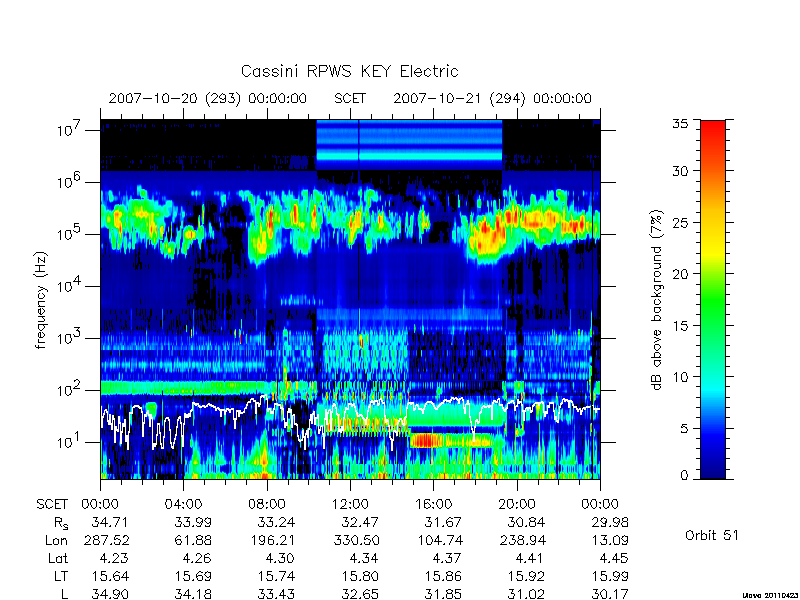Image resolution: width=800 pixels, height=600 pixels.
Task: Click the LT value 15.64
Action: click(110, 576)
